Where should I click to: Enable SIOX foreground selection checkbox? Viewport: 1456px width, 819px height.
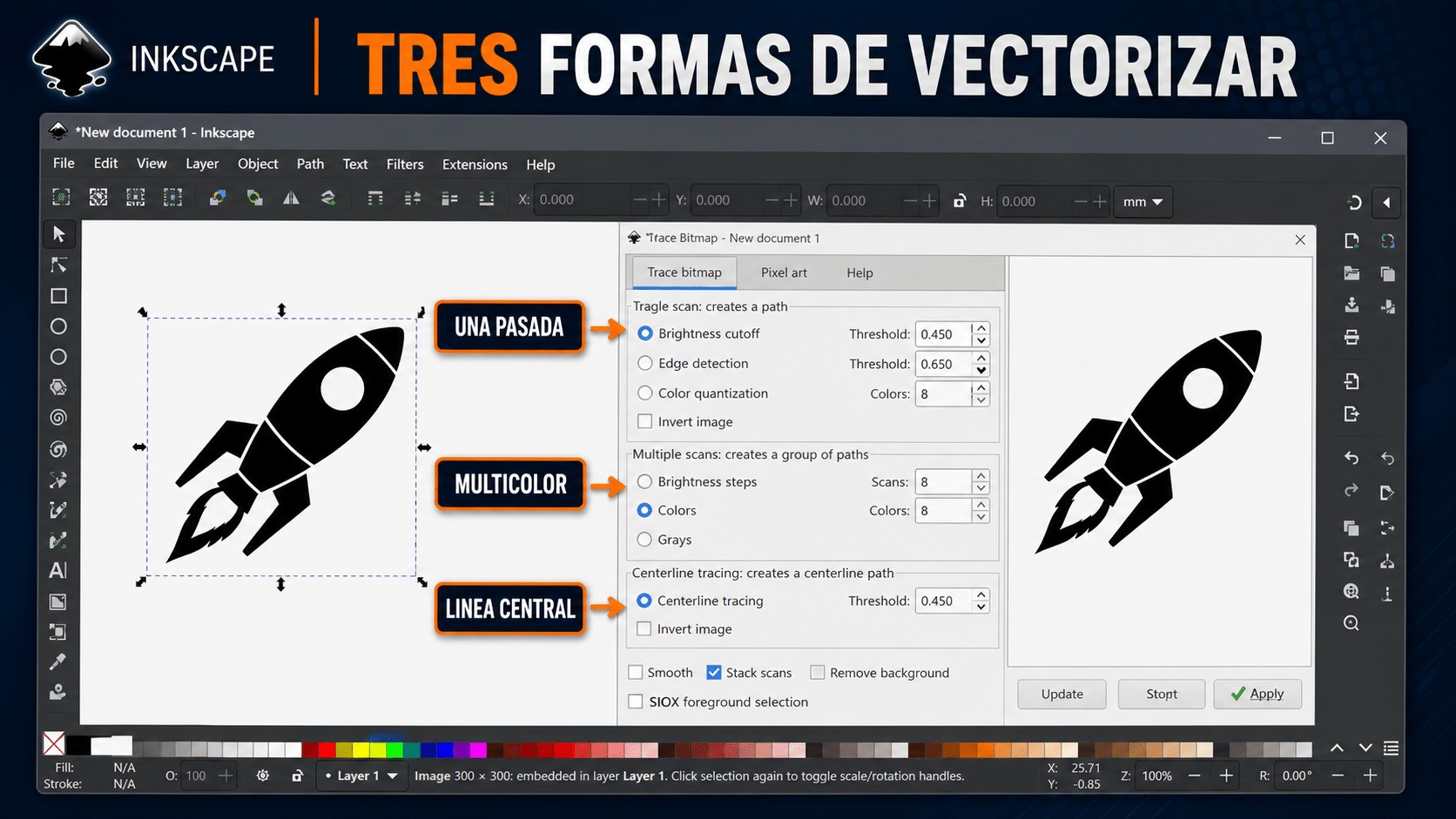[636, 702]
